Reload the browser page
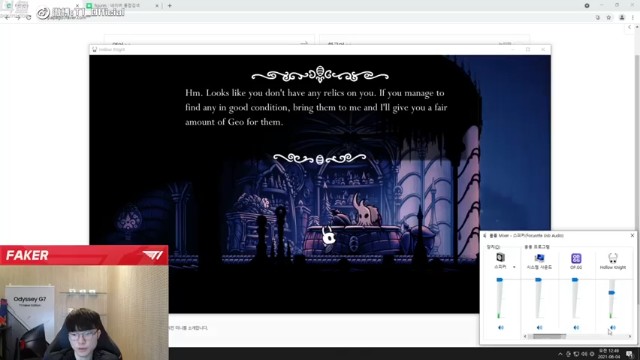This screenshot has width=640, height=360. (28, 18)
